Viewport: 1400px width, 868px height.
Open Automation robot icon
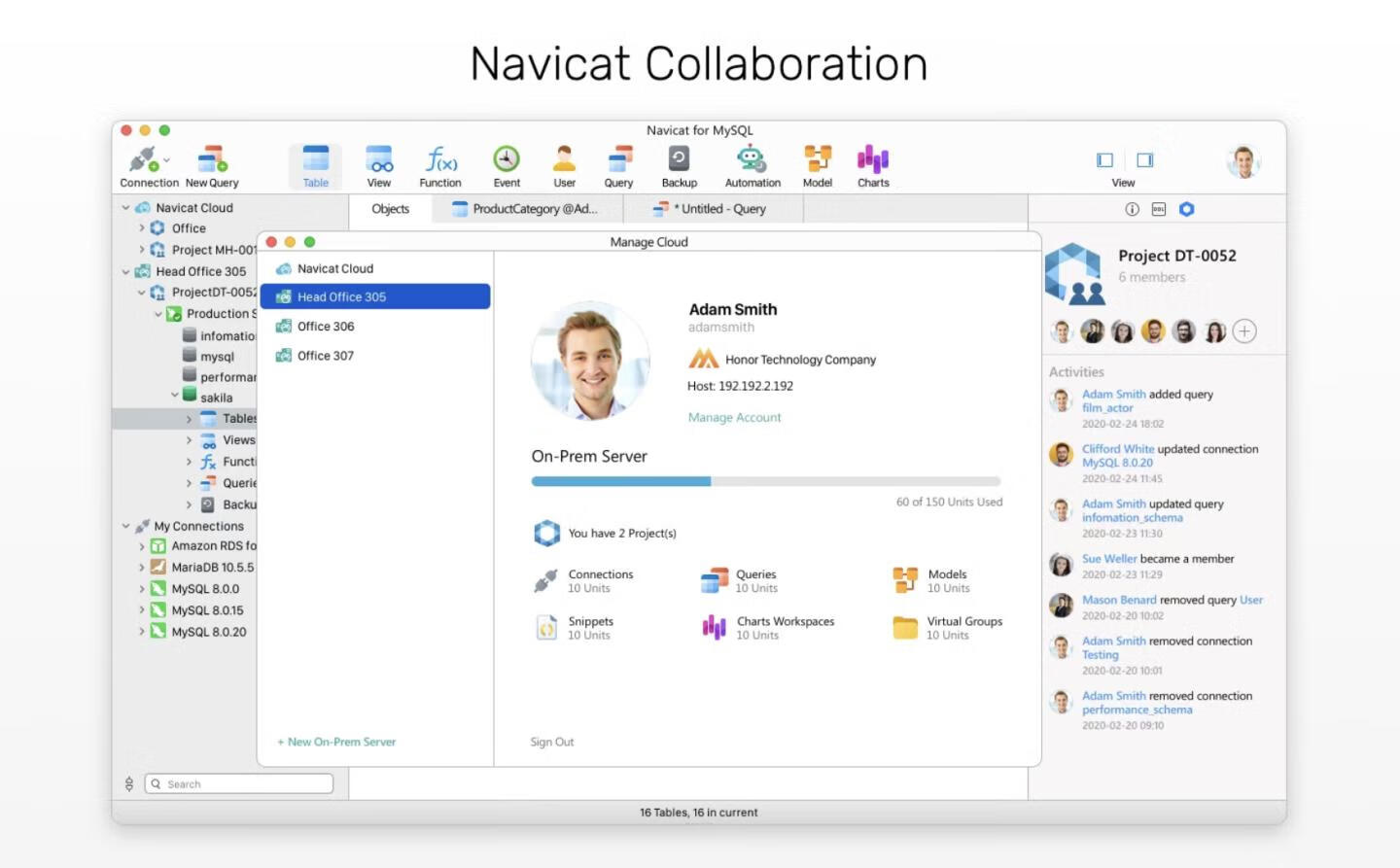click(x=752, y=158)
